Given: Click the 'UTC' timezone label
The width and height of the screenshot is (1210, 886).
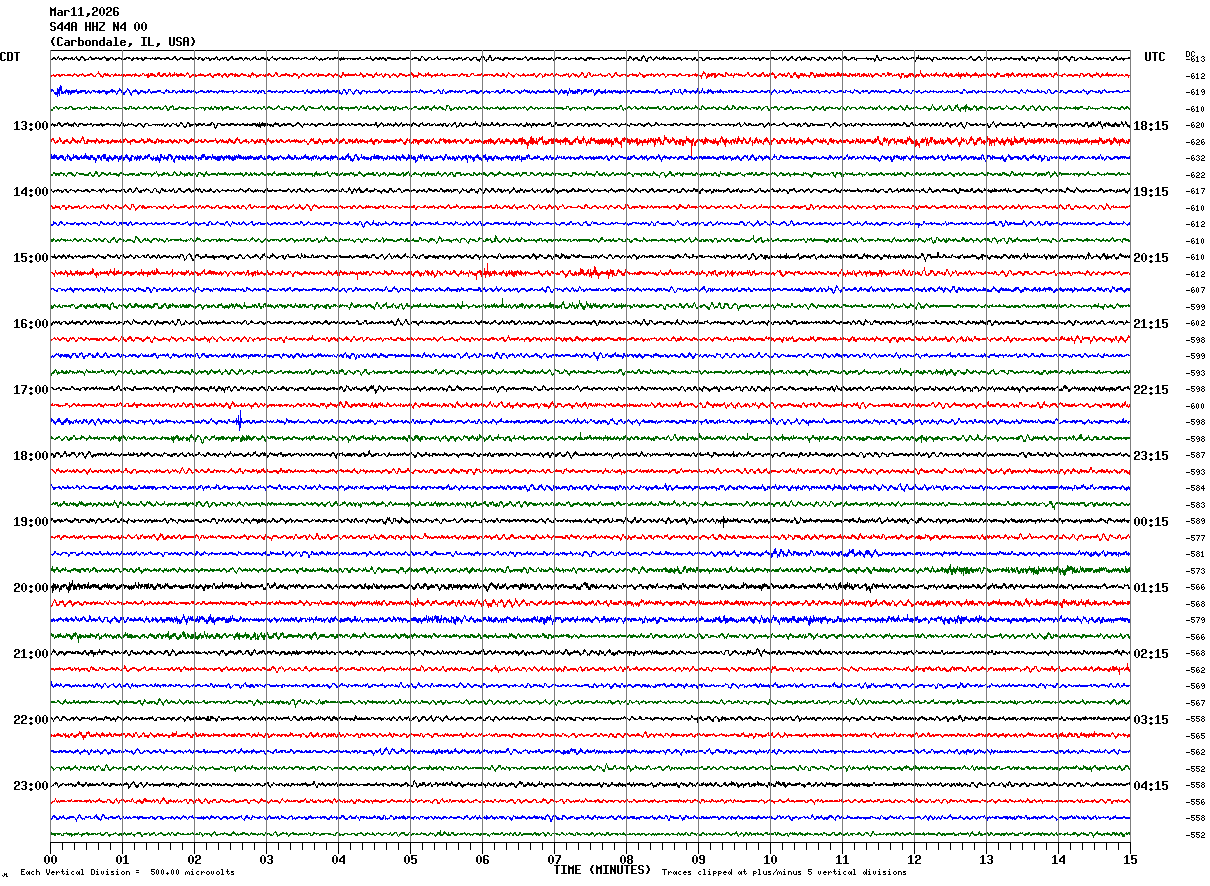Looking at the screenshot, I should coord(1155,57).
